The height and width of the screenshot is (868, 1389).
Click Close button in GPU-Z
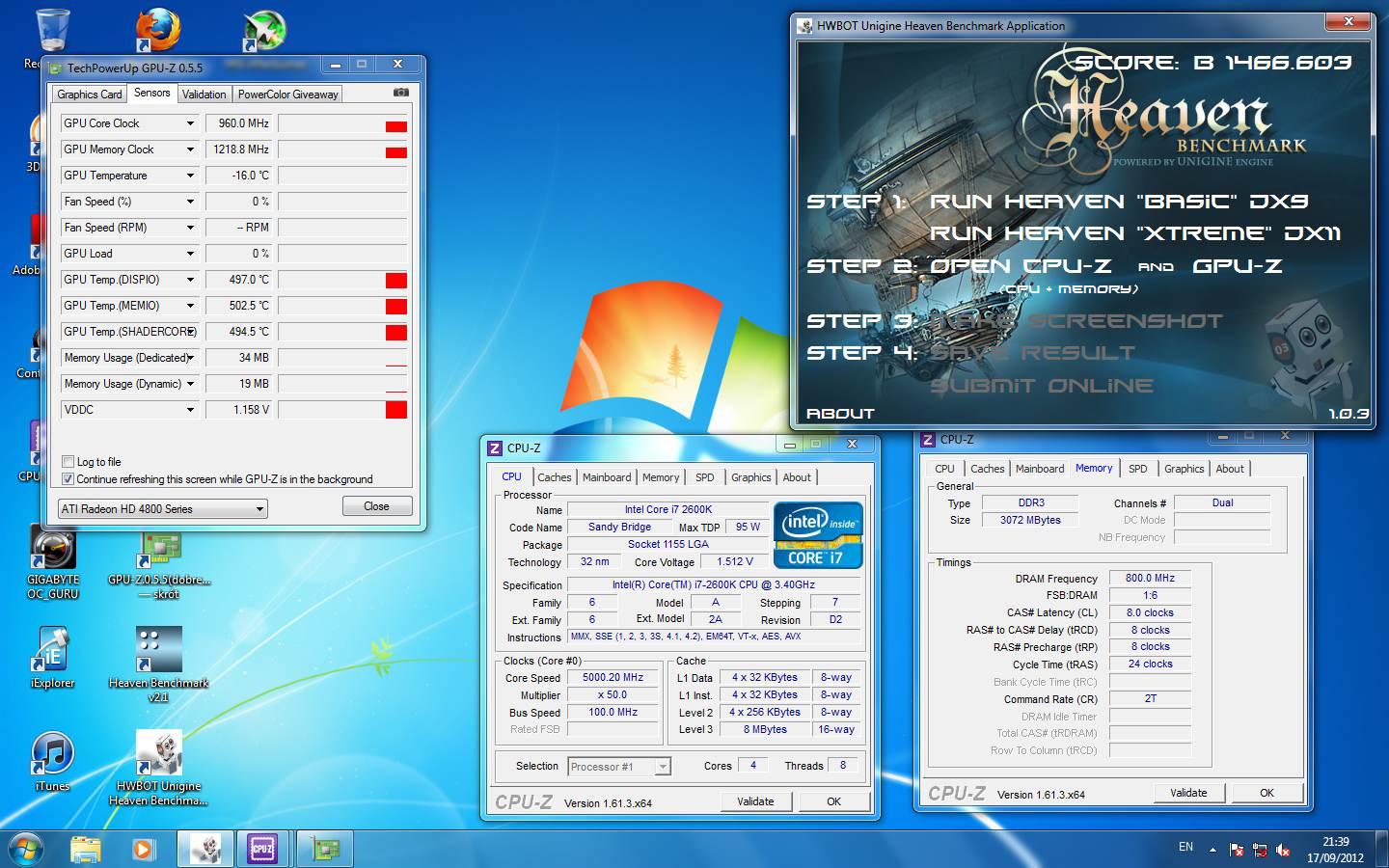tap(376, 506)
